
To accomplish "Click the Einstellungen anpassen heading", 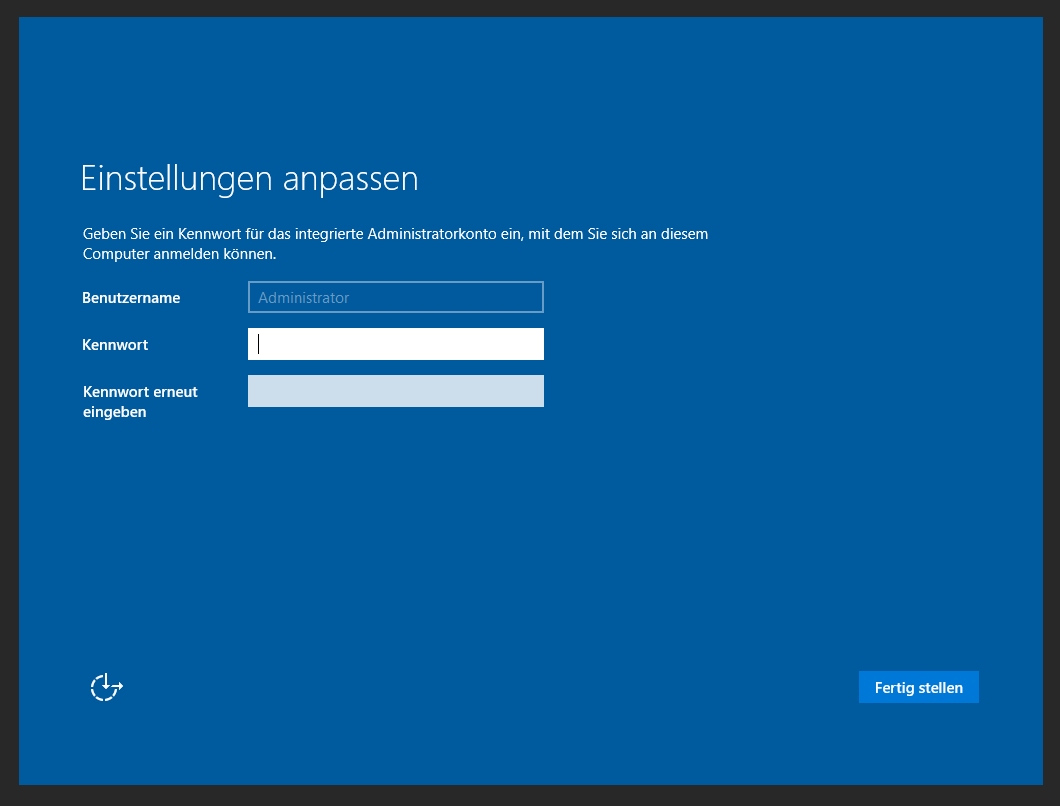I will click(249, 179).
